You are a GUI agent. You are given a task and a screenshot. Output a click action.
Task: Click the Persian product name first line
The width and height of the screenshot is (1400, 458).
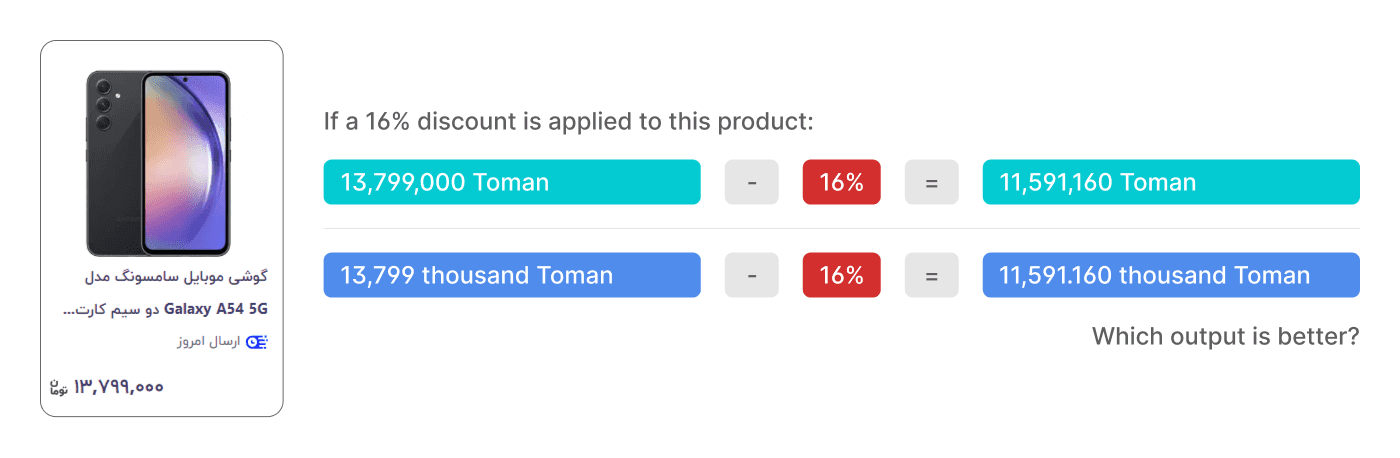[x=175, y=276]
